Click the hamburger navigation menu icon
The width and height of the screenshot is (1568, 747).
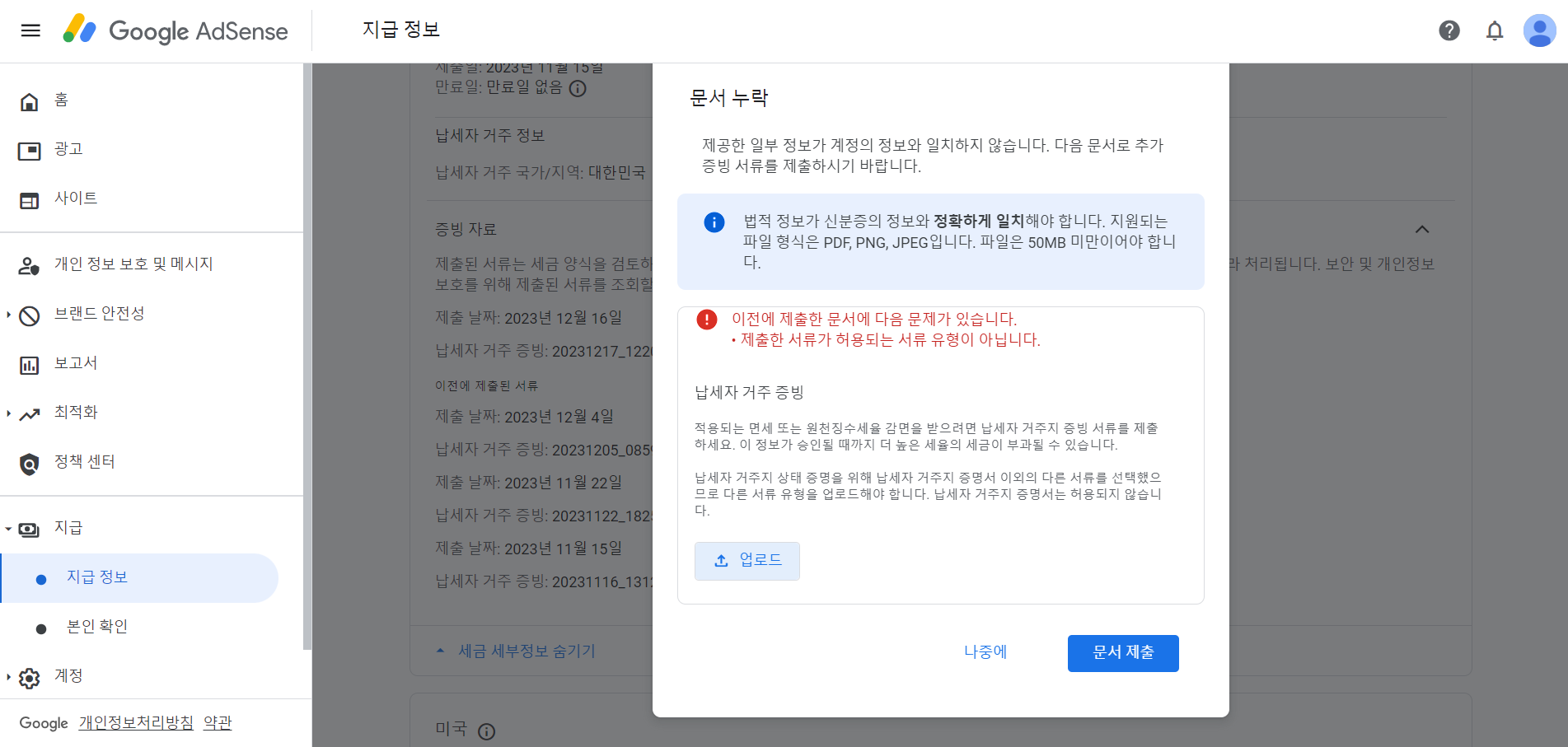coord(30,30)
